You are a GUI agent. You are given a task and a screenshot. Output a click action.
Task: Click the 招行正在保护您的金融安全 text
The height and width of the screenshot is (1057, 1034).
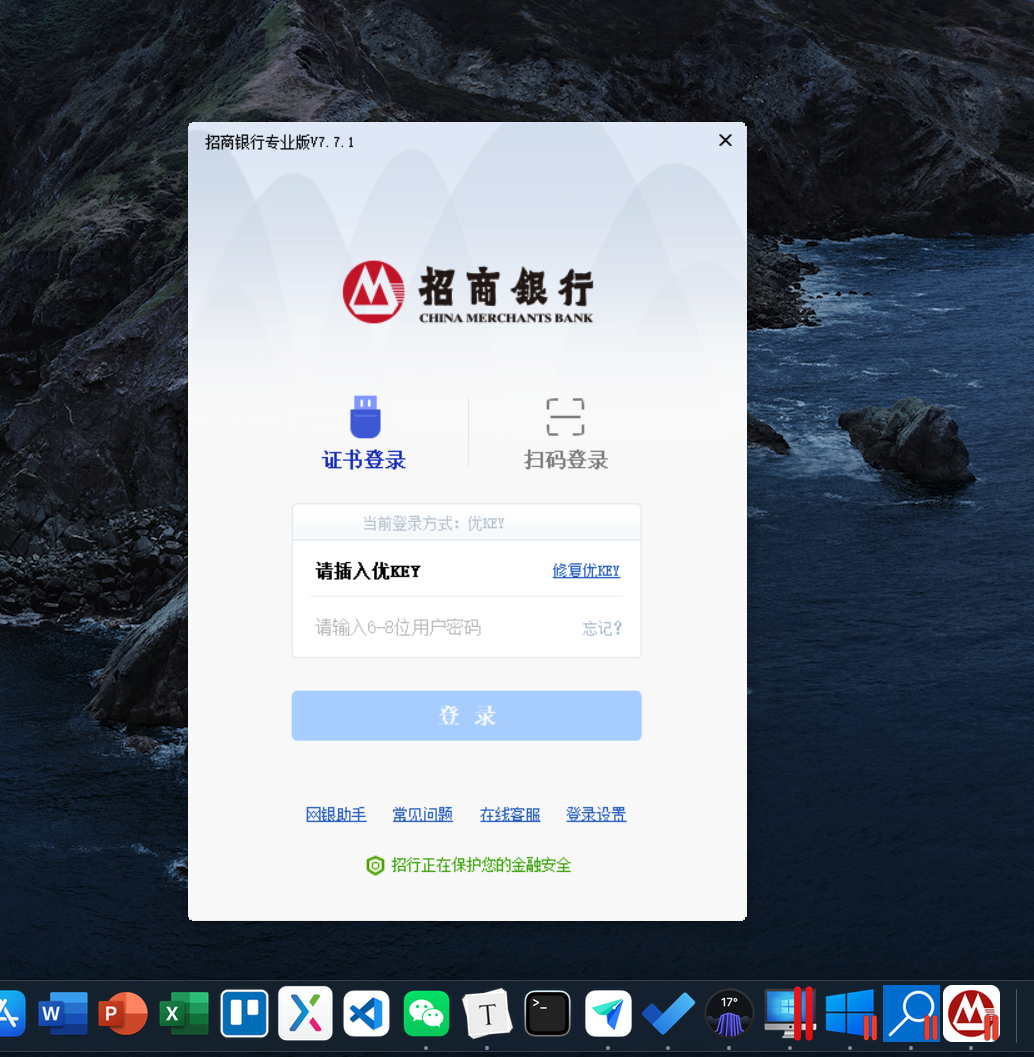481,865
